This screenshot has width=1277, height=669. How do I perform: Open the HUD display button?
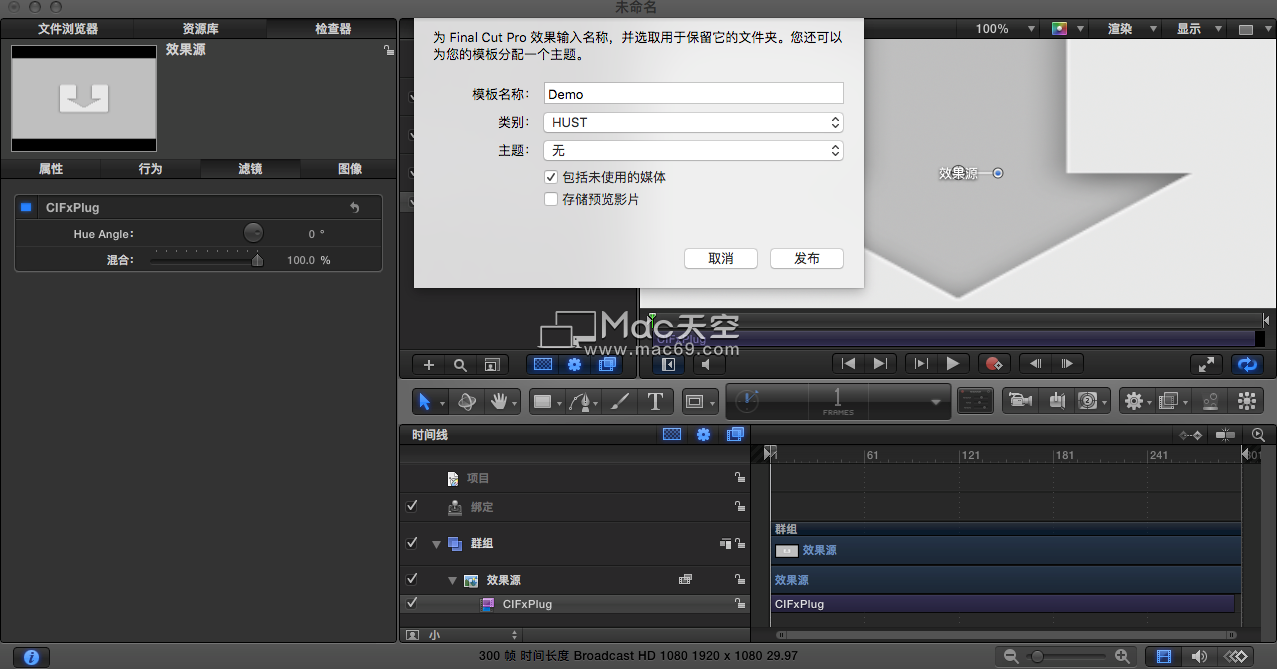(975, 401)
